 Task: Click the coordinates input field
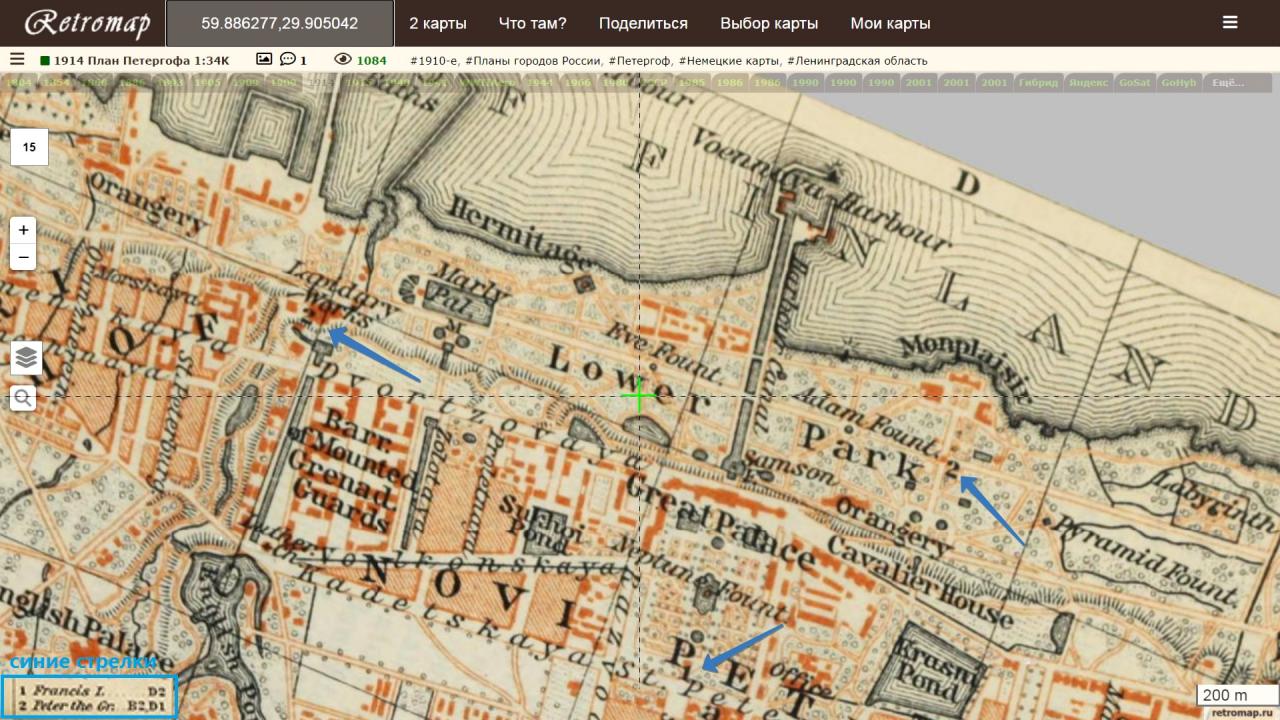click(280, 23)
